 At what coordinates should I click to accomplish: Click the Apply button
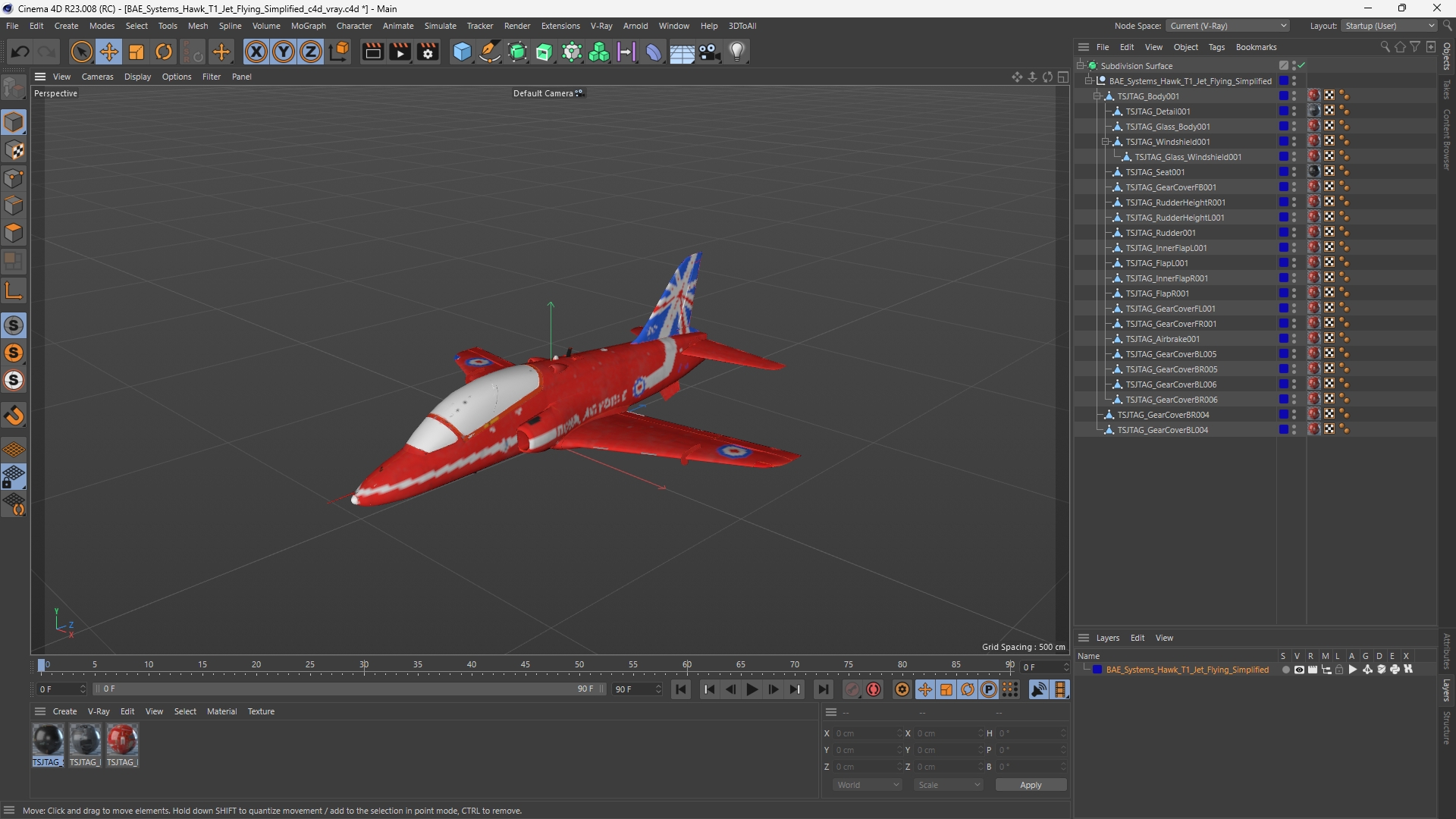pyautogui.click(x=1031, y=785)
